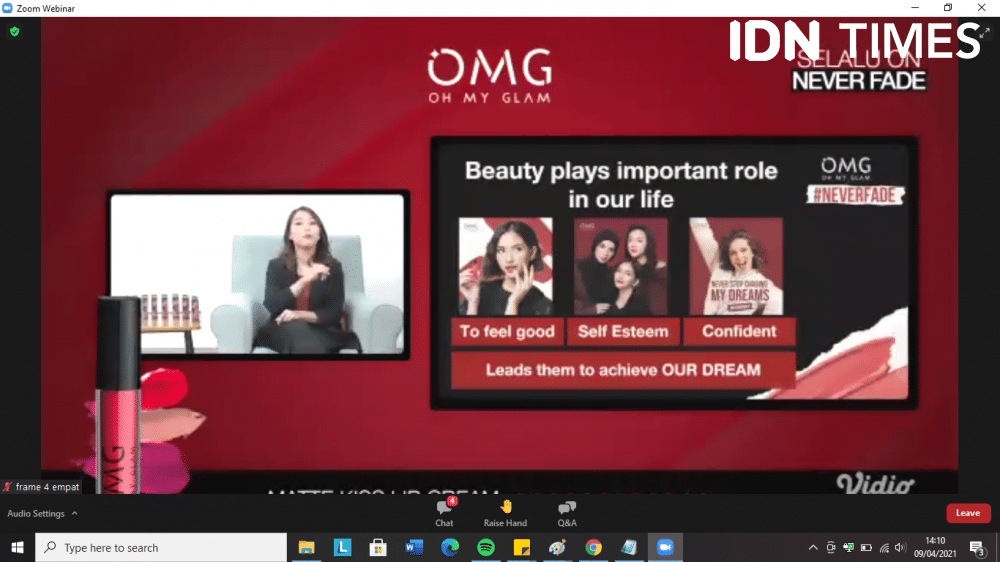Launch Microsoft Word from the taskbar

[414, 548]
